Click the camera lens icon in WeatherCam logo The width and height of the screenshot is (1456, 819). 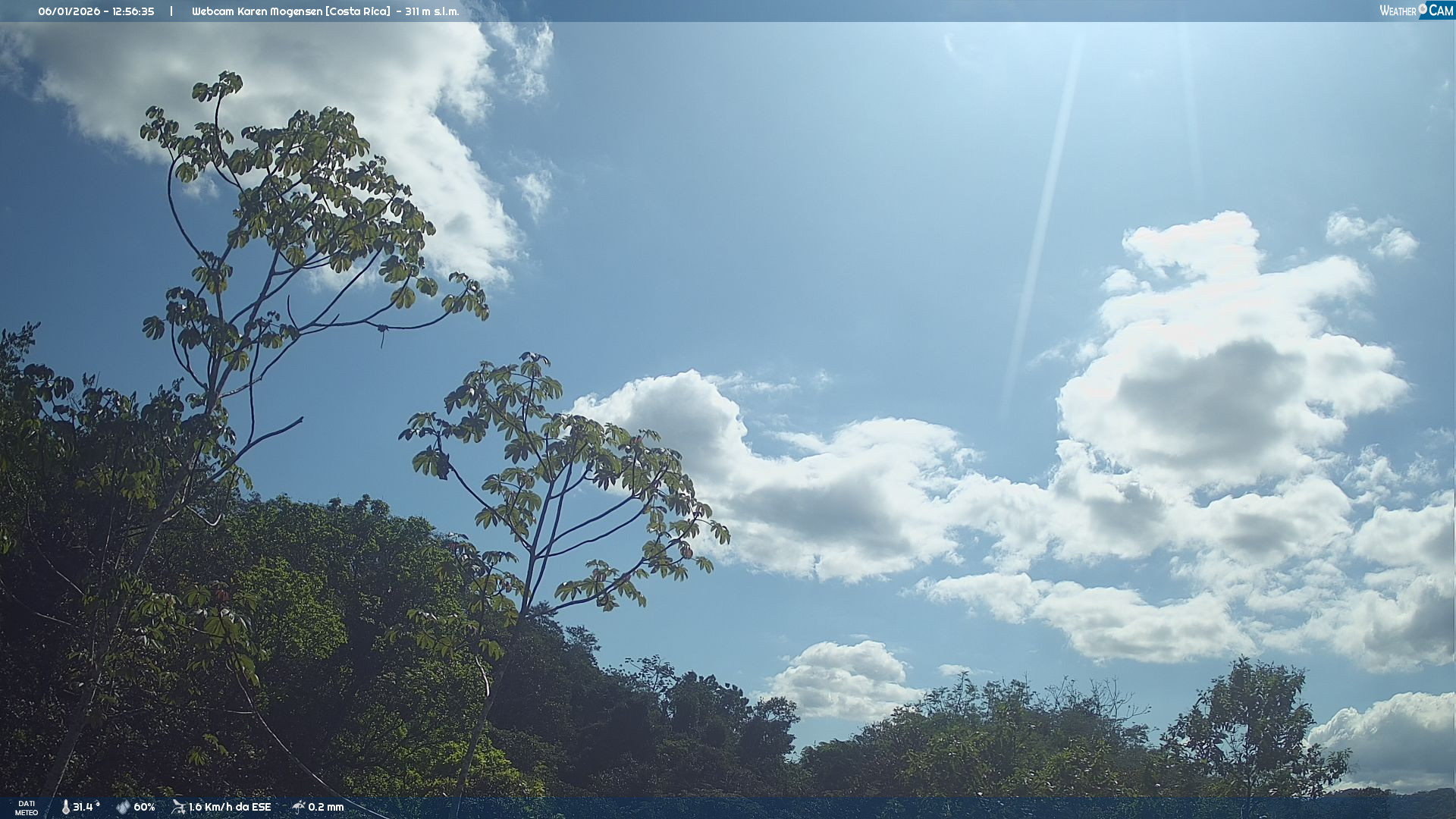coord(1423,8)
